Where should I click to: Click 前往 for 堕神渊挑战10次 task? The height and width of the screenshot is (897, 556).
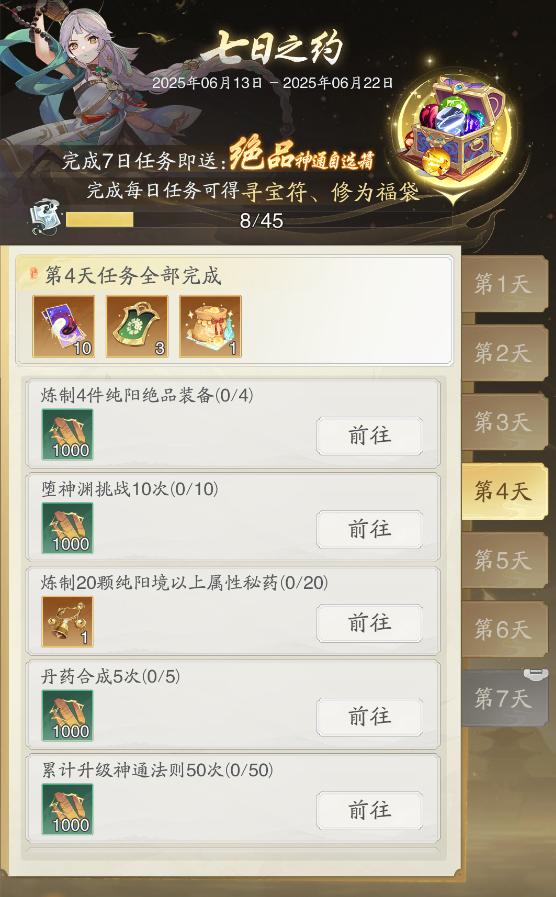coord(370,529)
